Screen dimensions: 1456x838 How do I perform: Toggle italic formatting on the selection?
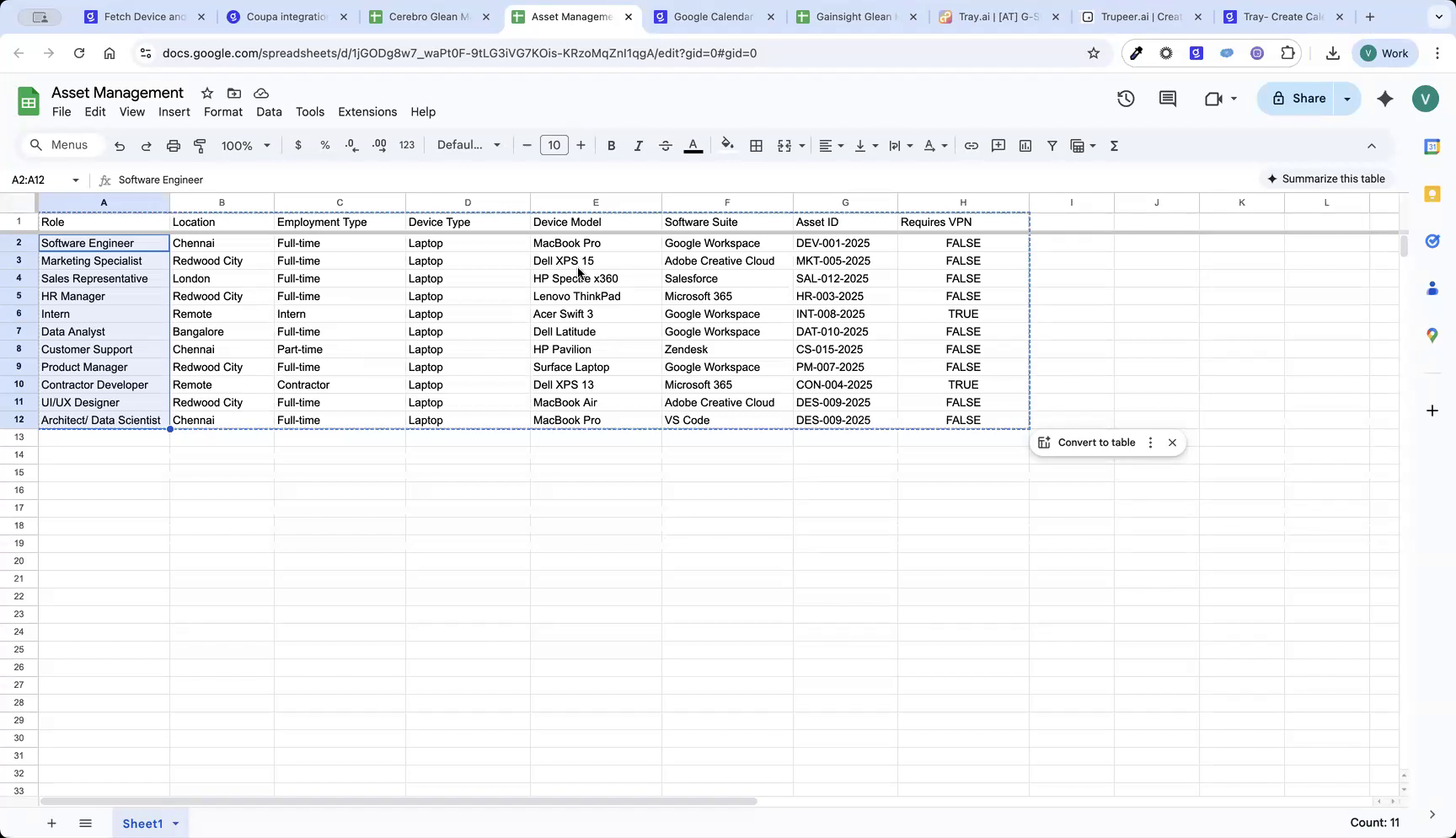tap(638, 145)
